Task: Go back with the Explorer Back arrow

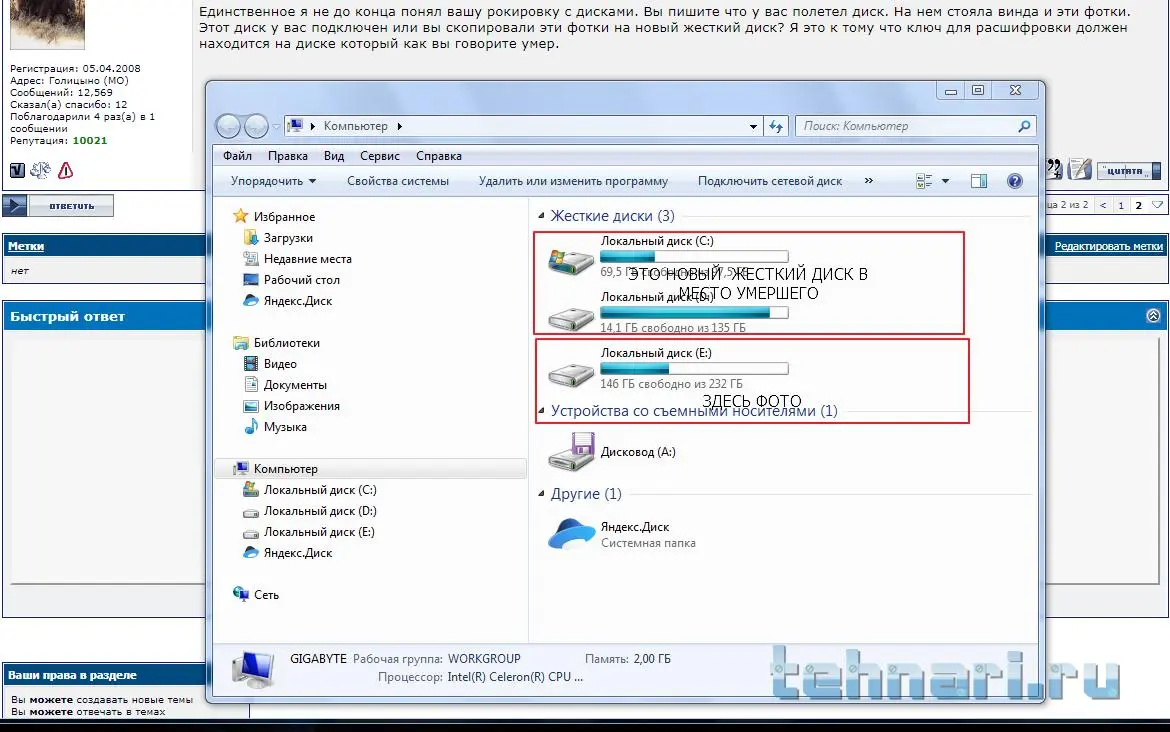Action: click(228, 126)
